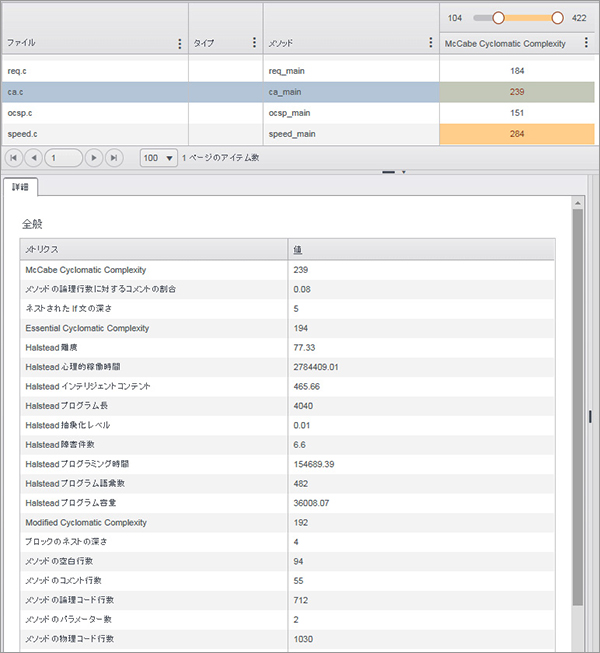Click the value 1030
This screenshot has height=653, width=600.
[x=303, y=639]
